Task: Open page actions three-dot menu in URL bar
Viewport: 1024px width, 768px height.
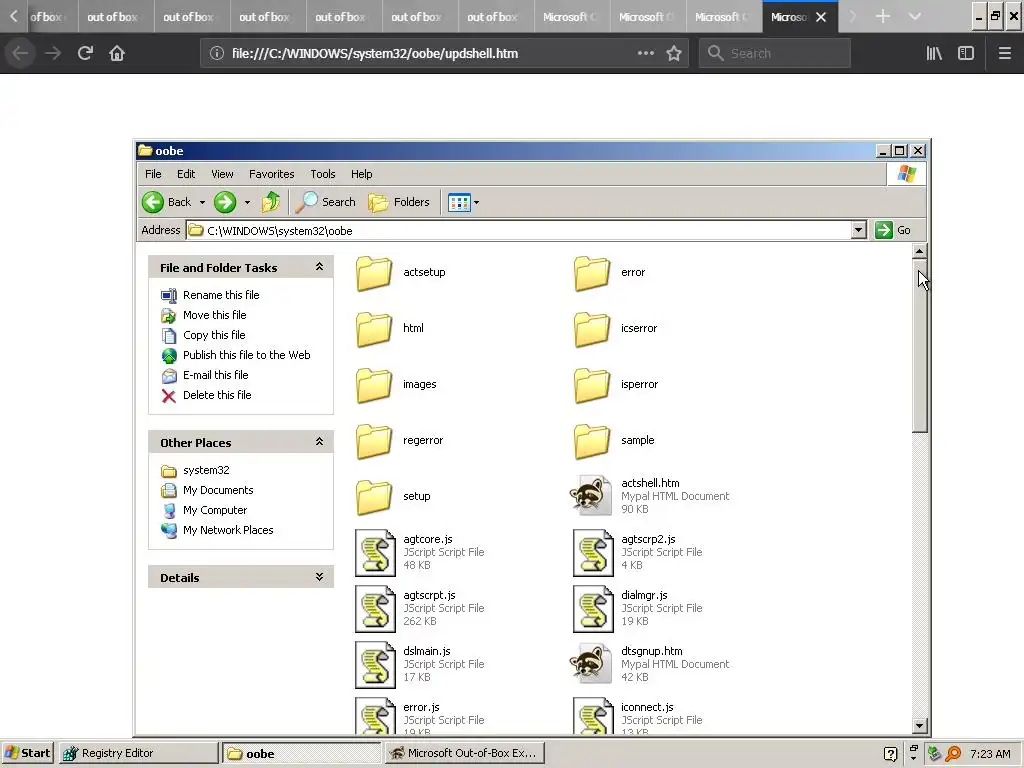Action: coord(646,53)
